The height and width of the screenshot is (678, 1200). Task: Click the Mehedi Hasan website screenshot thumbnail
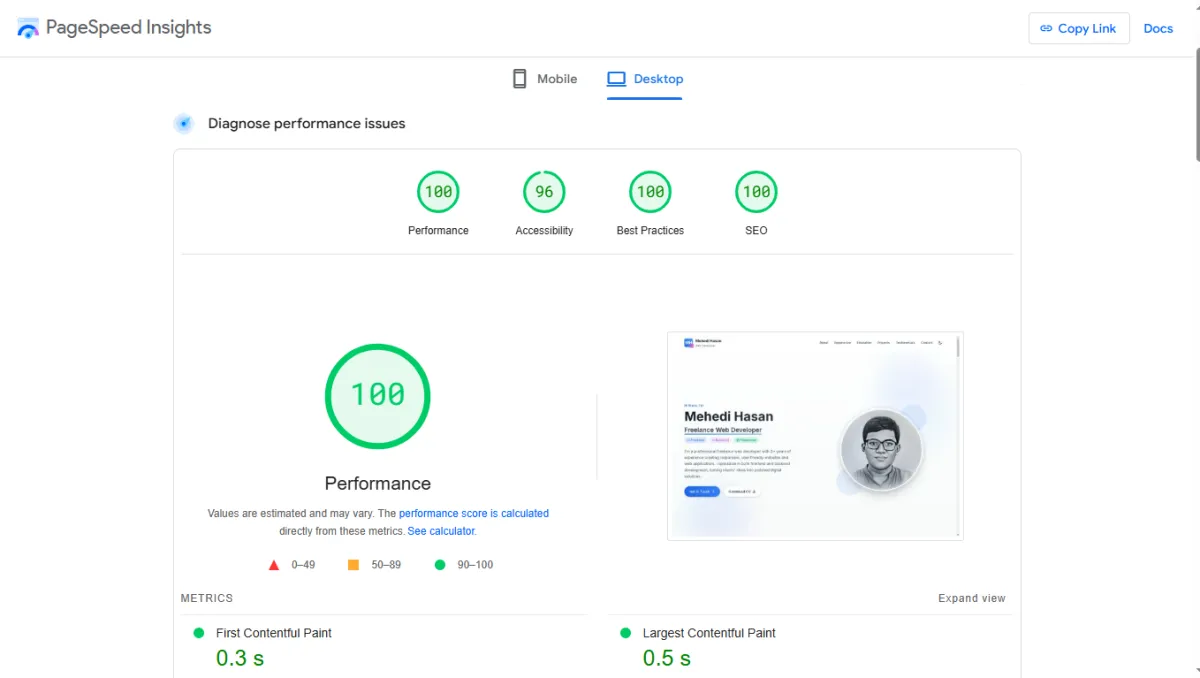coord(815,436)
